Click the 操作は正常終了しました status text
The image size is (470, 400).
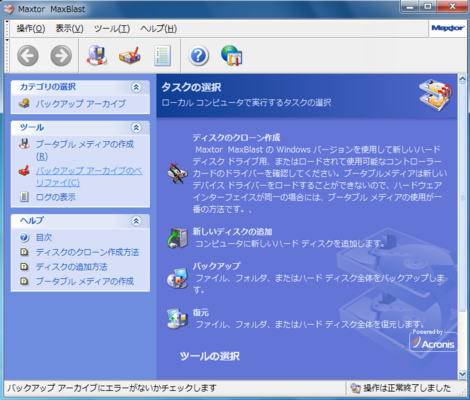coord(407,388)
